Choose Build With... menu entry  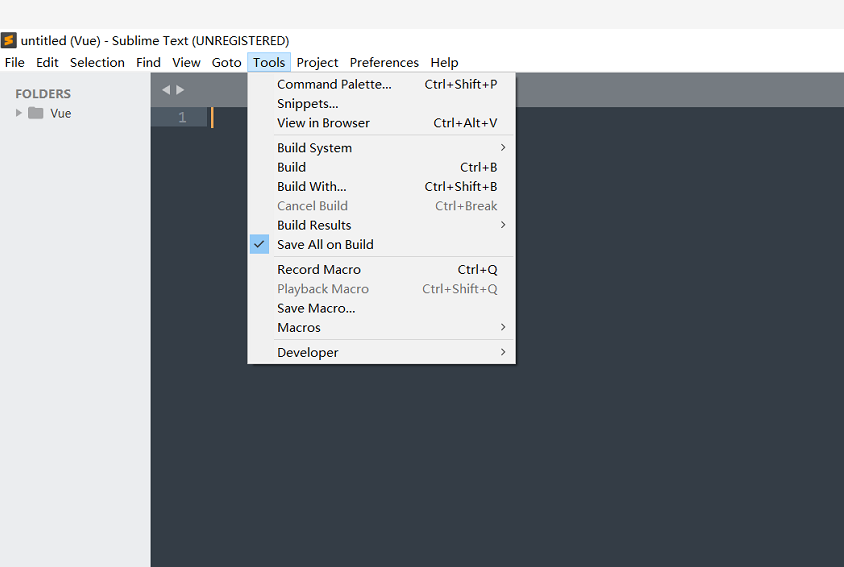pos(382,187)
